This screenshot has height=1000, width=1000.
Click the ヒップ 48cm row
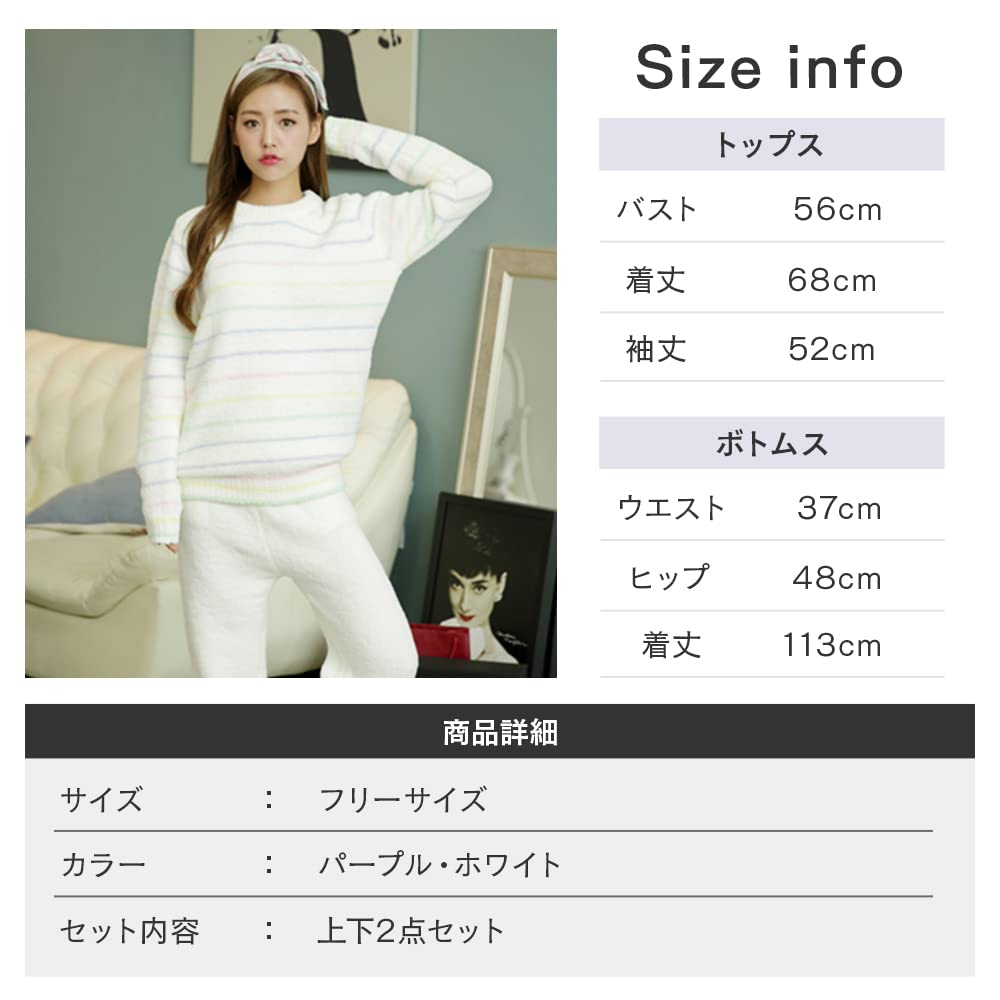coord(772,578)
